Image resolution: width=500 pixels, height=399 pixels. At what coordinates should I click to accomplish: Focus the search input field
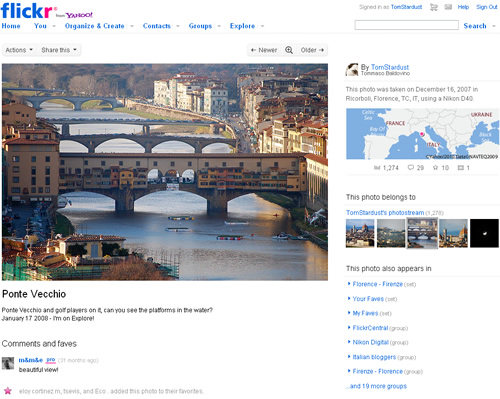[406, 25]
